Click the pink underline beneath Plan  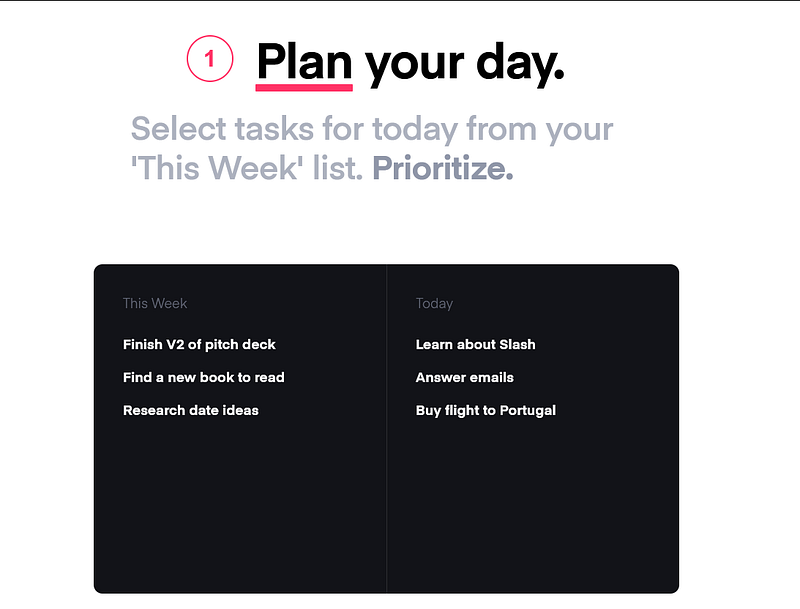304,88
